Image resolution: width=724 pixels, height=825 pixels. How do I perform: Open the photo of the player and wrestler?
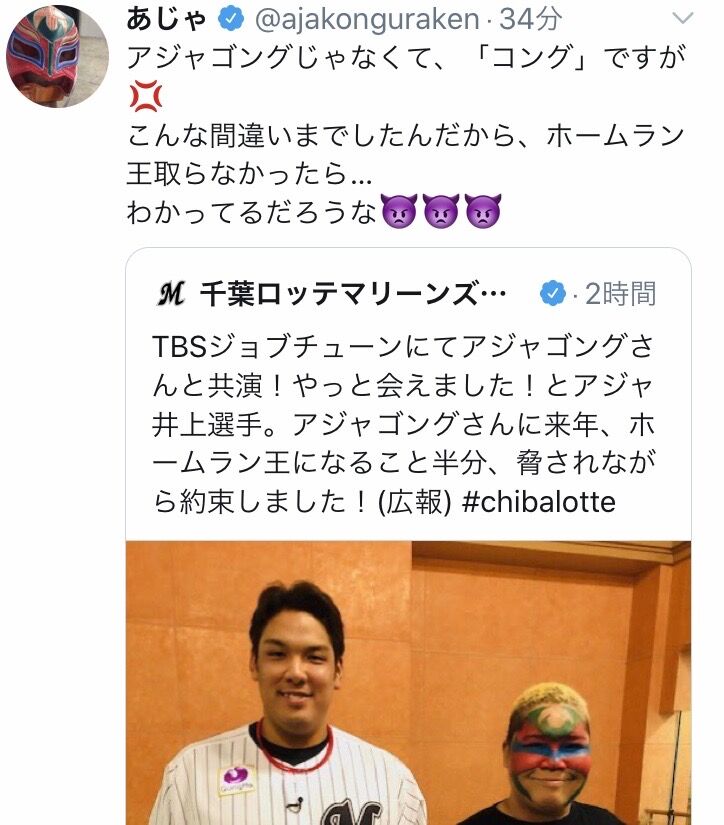[x=408, y=682]
